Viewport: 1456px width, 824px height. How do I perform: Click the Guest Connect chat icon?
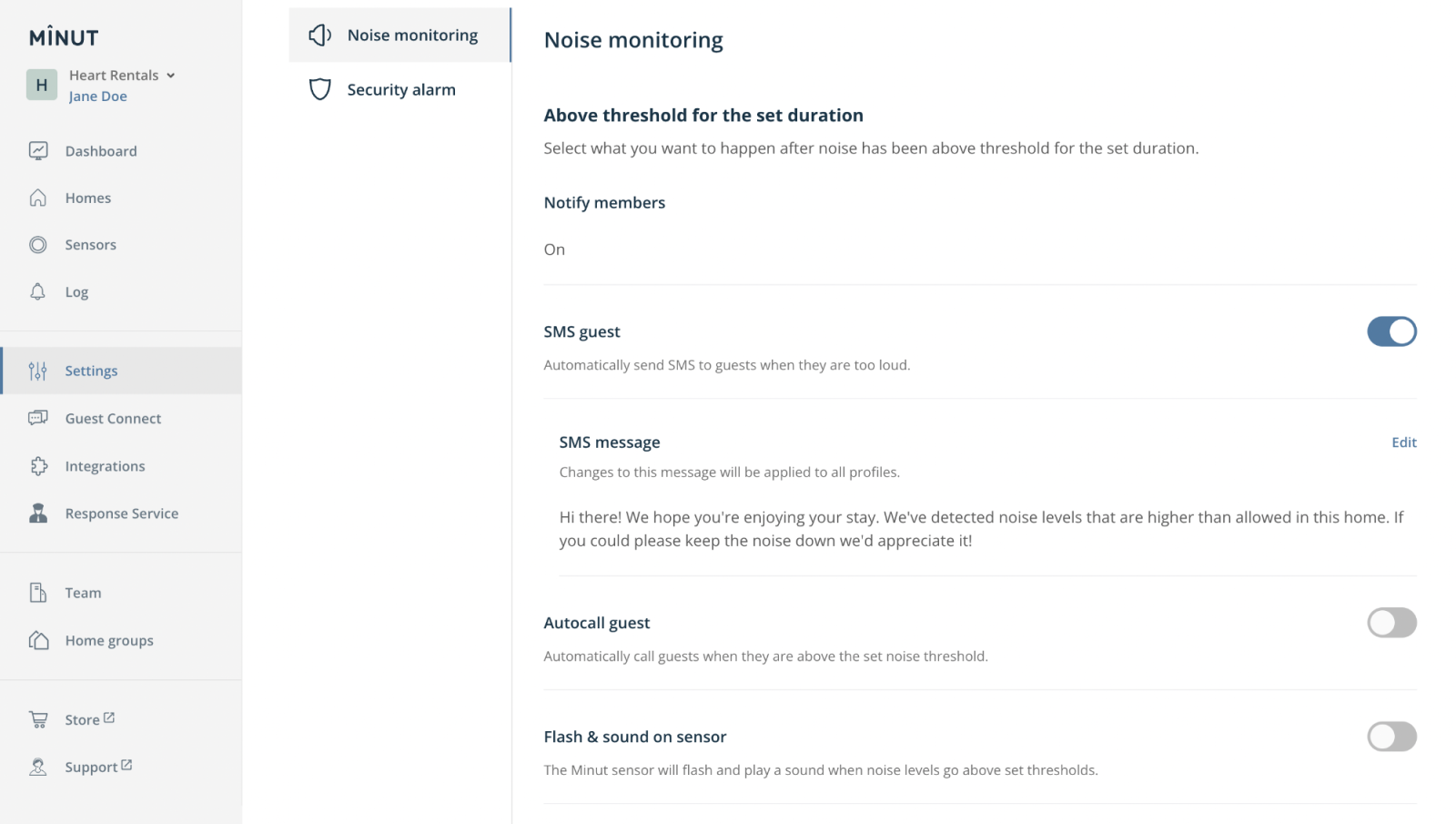coord(38,418)
